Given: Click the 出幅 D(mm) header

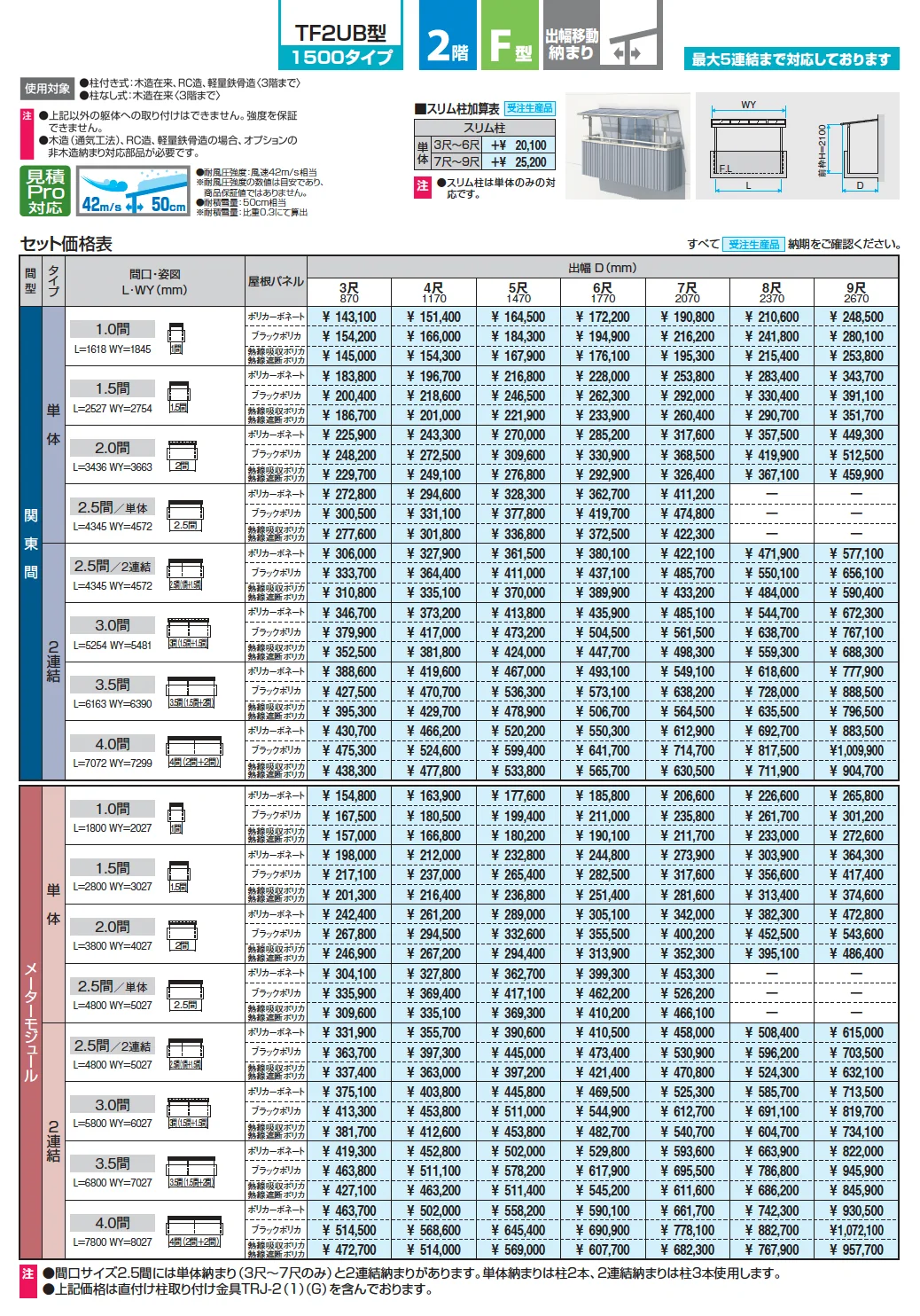Looking at the screenshot, I should click(x=603, y=268).
